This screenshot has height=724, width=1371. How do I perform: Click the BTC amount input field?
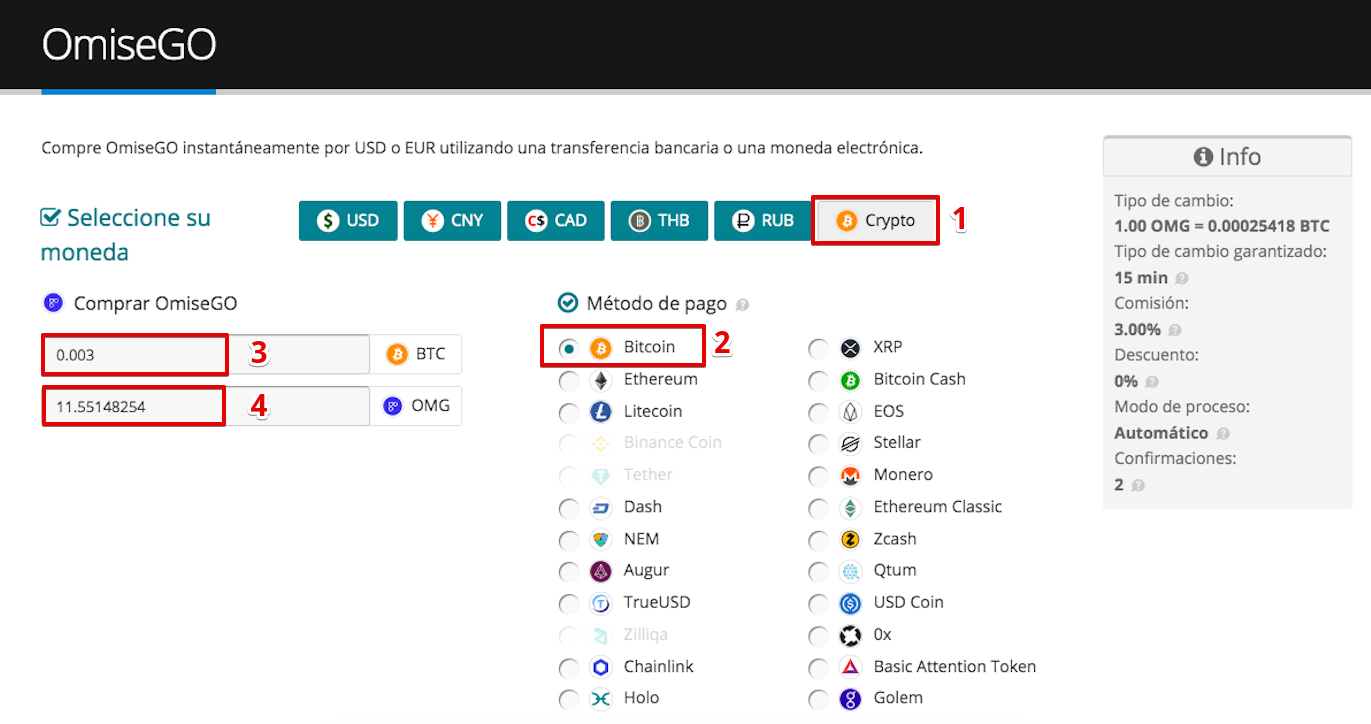[x=206, y=354]
